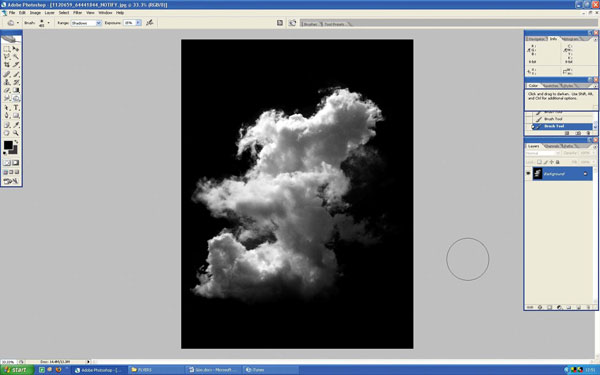Switch to the Swatches tab

(551, 85)
